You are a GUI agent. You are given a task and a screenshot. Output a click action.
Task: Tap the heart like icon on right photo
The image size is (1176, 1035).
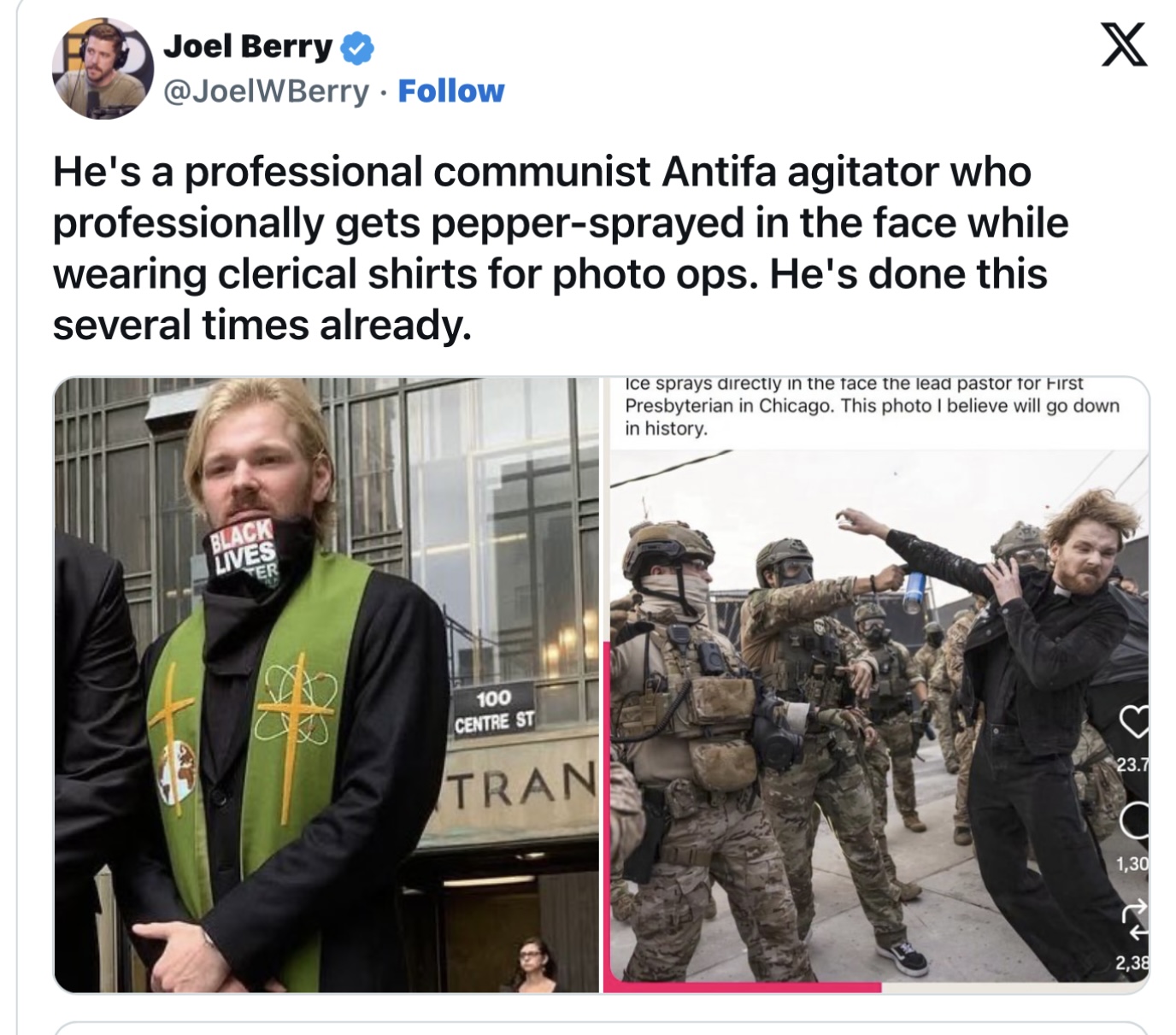pos(1134,722)
